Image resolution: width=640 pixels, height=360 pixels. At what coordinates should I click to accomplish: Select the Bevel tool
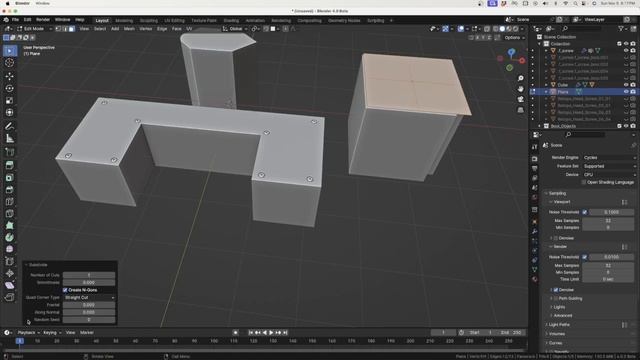coord(9,189)
